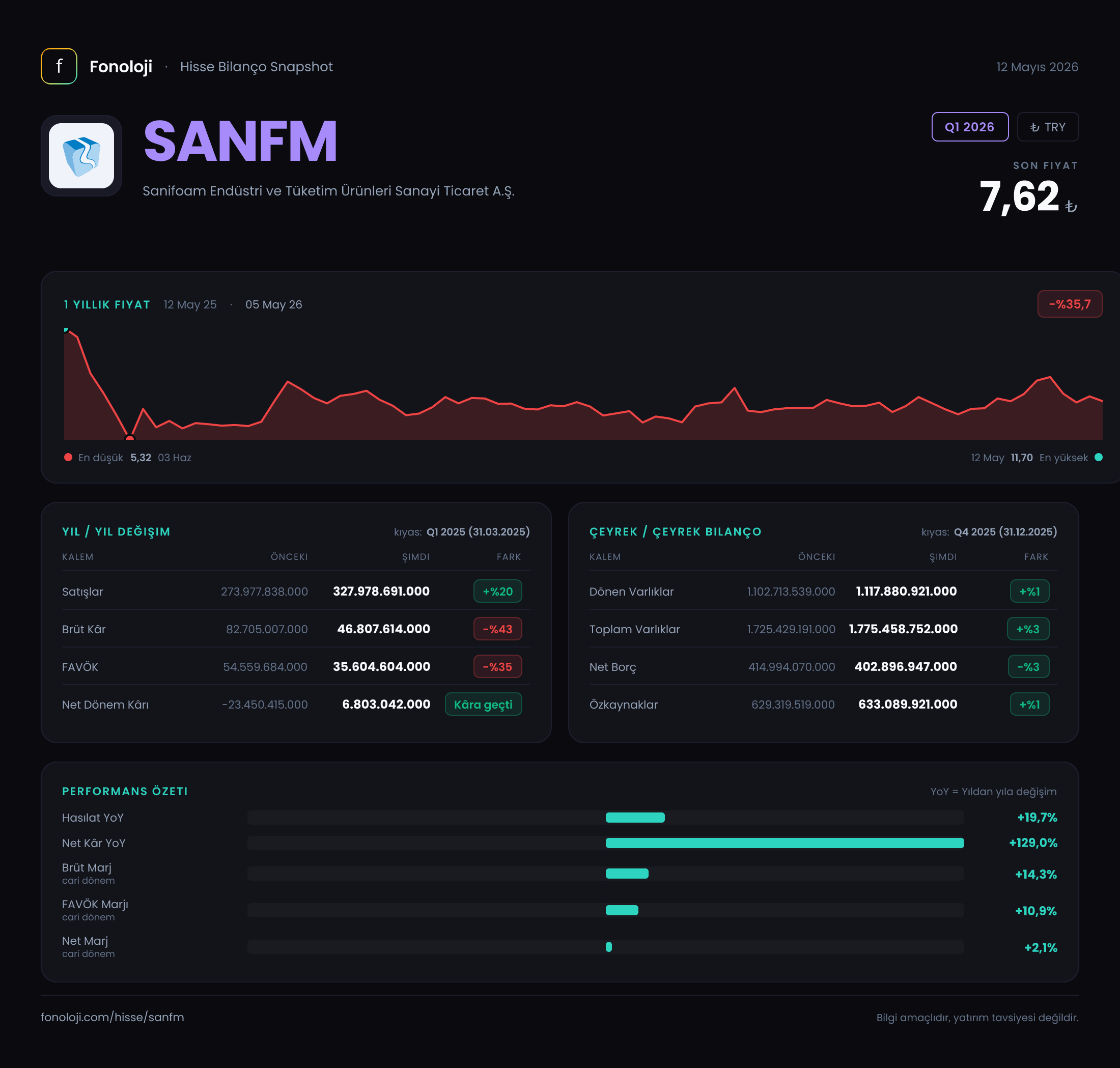Click the Brüt Kâr current value 46.807.614.000
The width and height of the screenshot is (1120, 1068).
[x=383, y=629]
